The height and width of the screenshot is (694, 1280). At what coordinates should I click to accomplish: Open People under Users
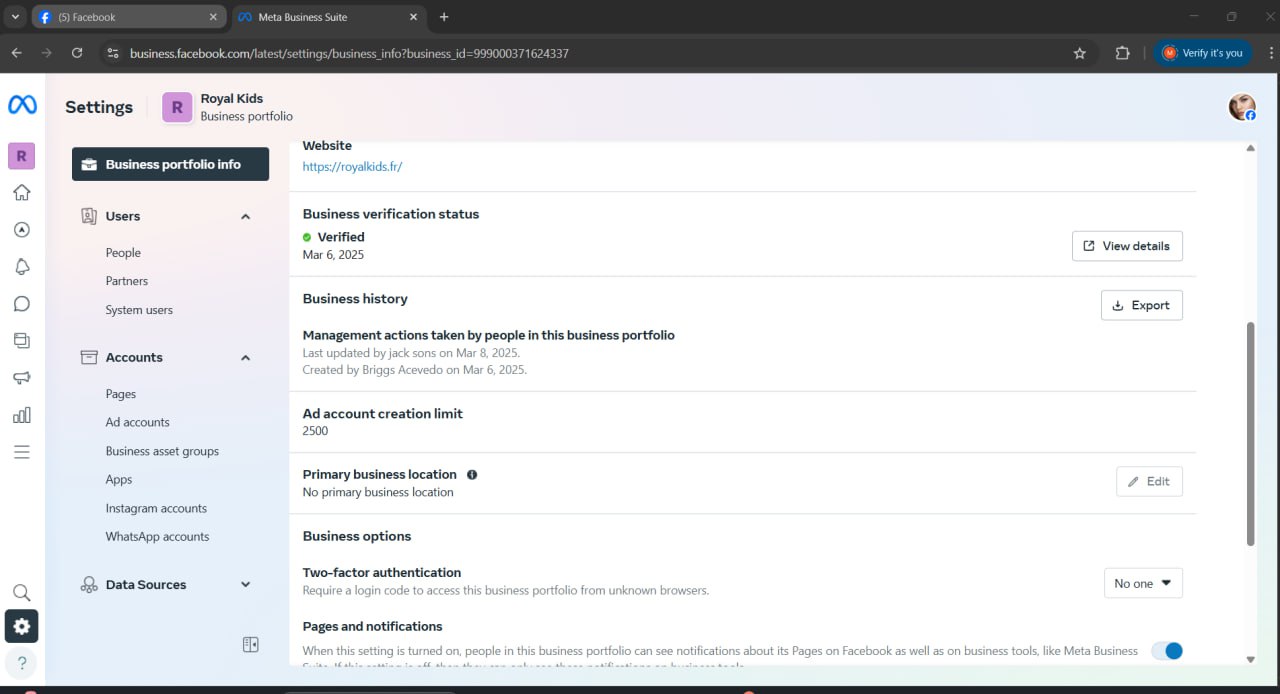123,253
